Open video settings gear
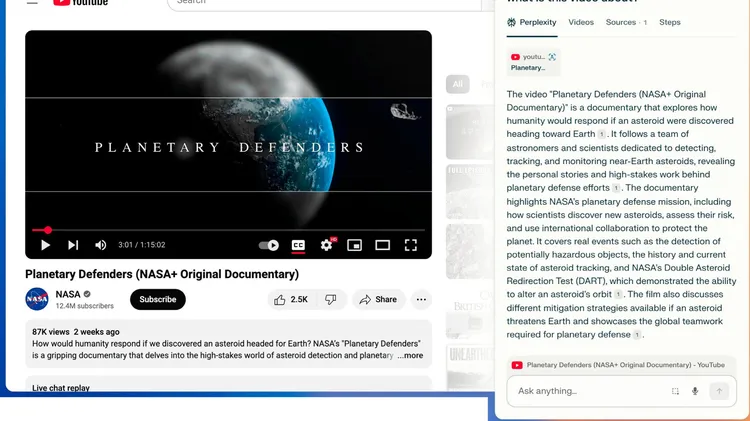The width and height of the screenshot is (750, 421). [327, 245]
